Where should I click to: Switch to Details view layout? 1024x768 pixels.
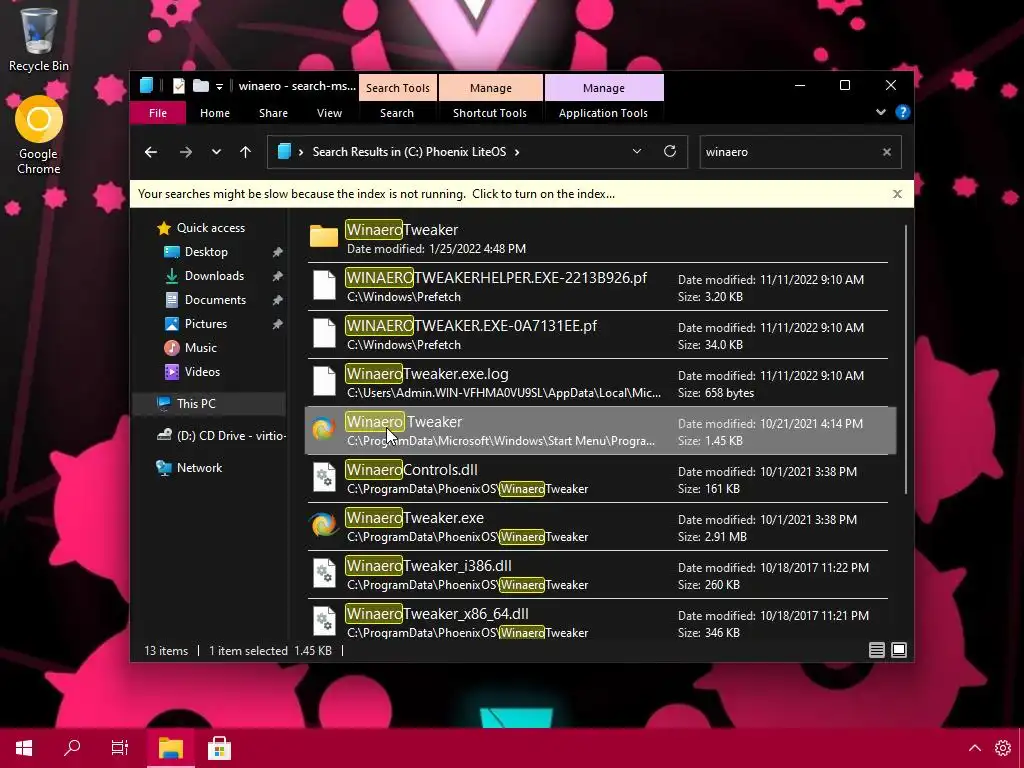[x=876, y=650]
